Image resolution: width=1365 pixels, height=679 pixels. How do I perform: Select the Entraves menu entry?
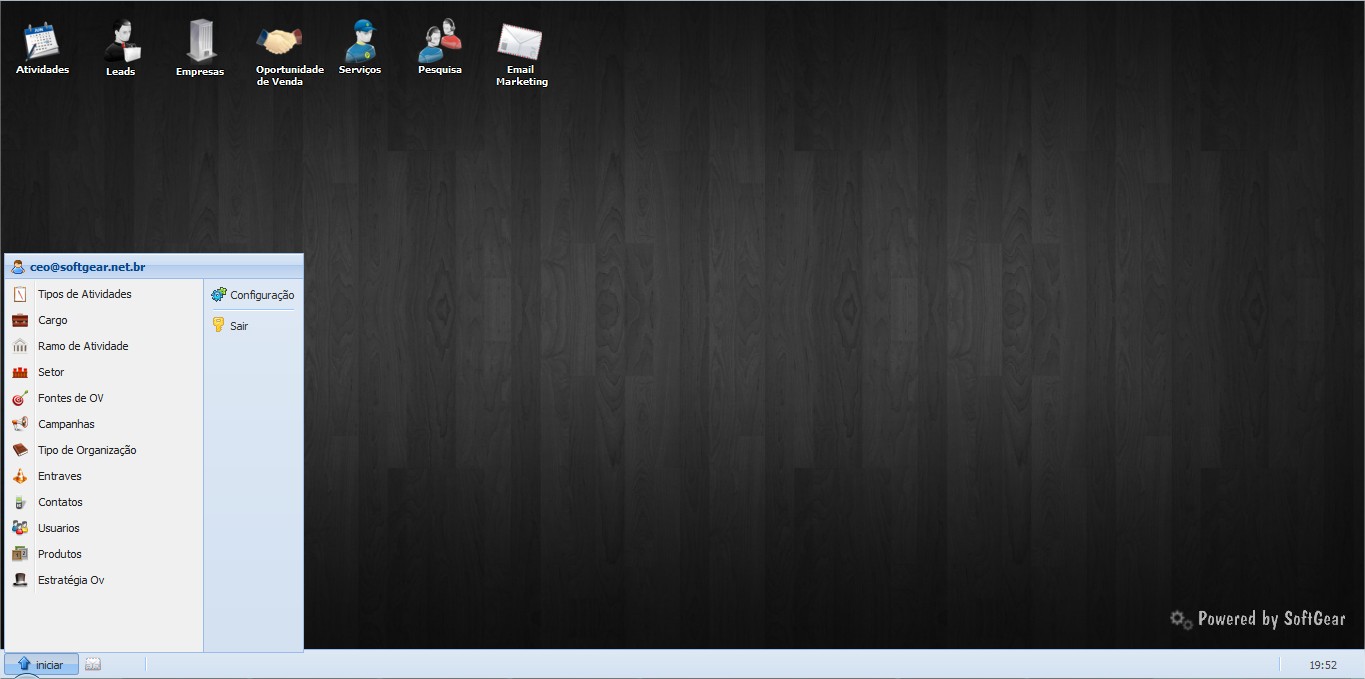(x=104, y=476)
